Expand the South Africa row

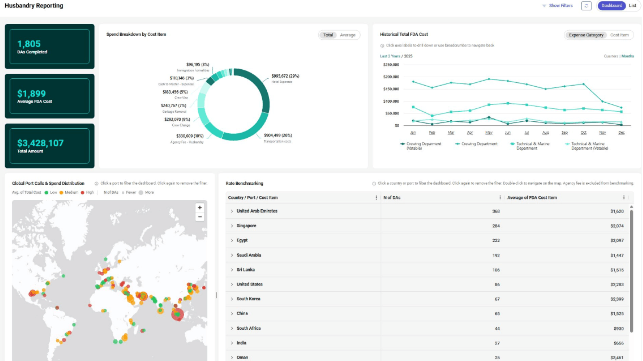[x=232, y=329]
